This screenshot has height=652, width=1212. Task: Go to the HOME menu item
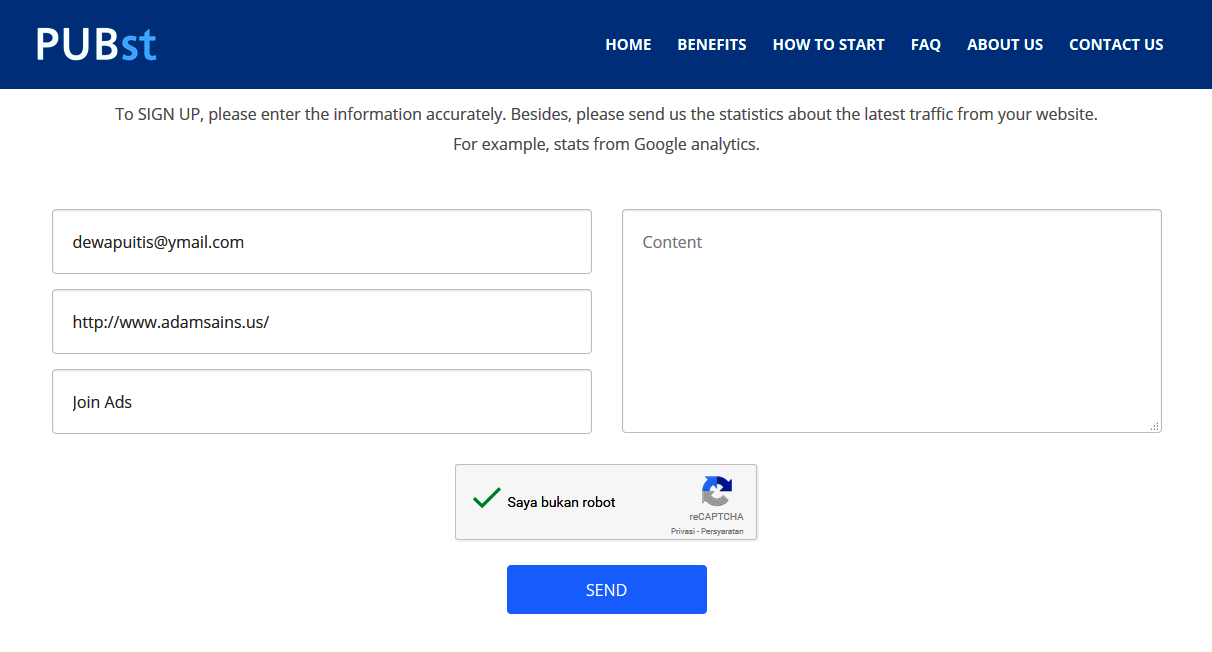coord(628,45)
